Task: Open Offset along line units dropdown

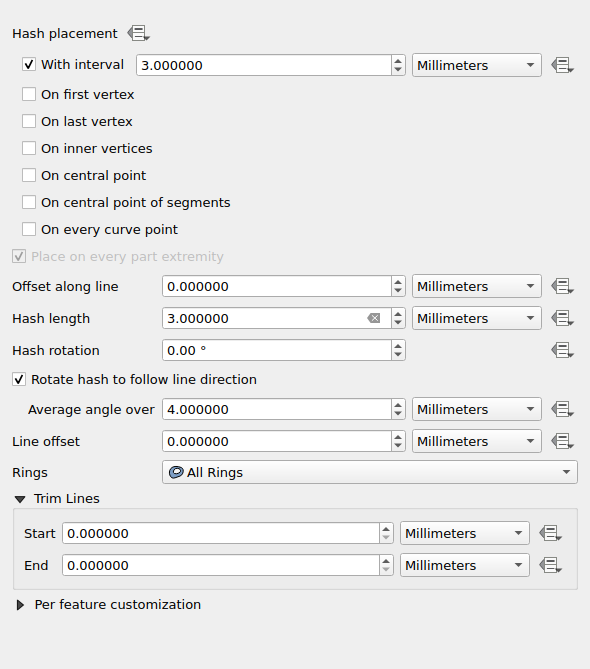Action: pyautogui.click(x=477, y=286)
